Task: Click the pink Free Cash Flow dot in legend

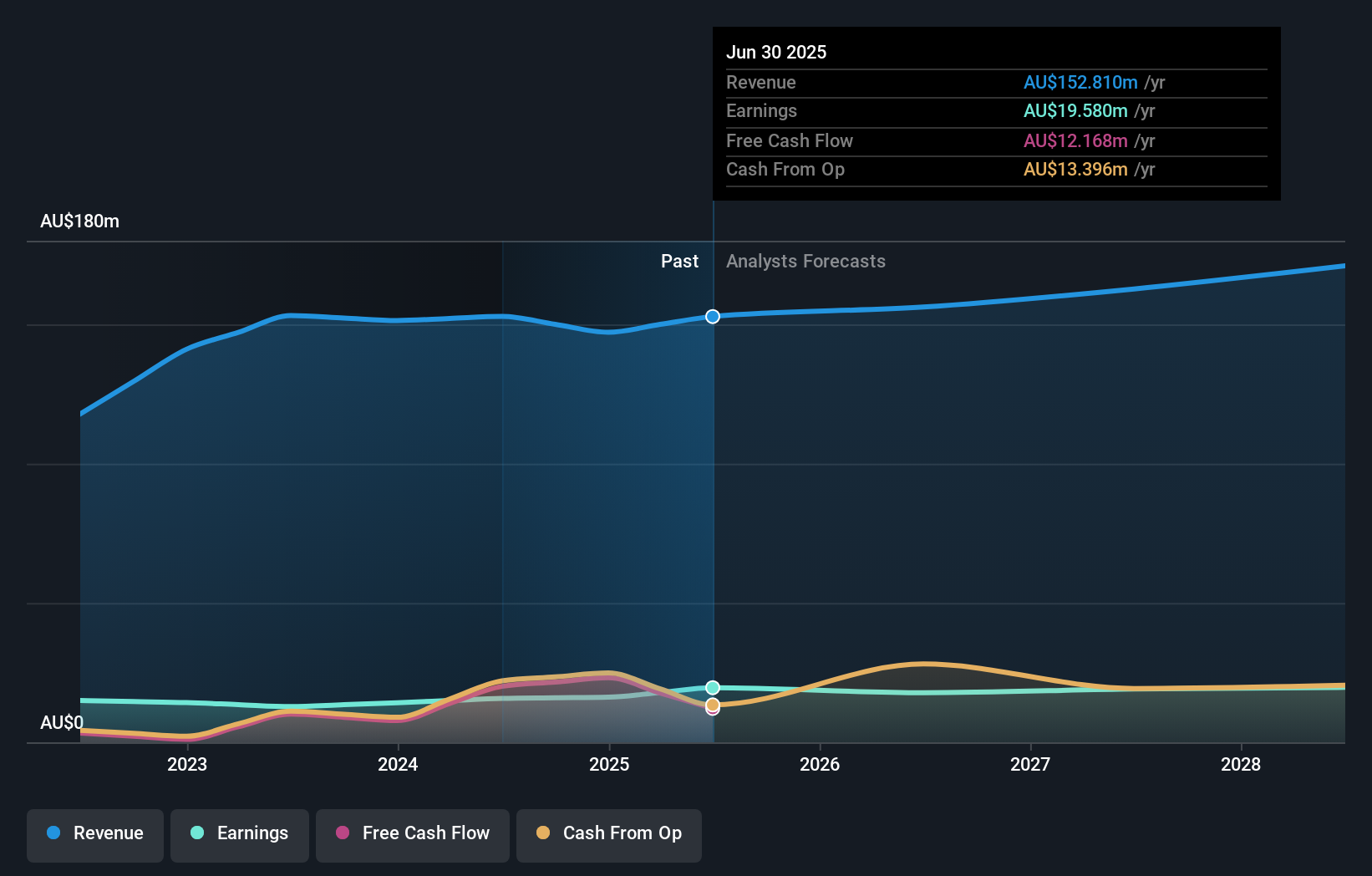Action: [x=343, y=833]
